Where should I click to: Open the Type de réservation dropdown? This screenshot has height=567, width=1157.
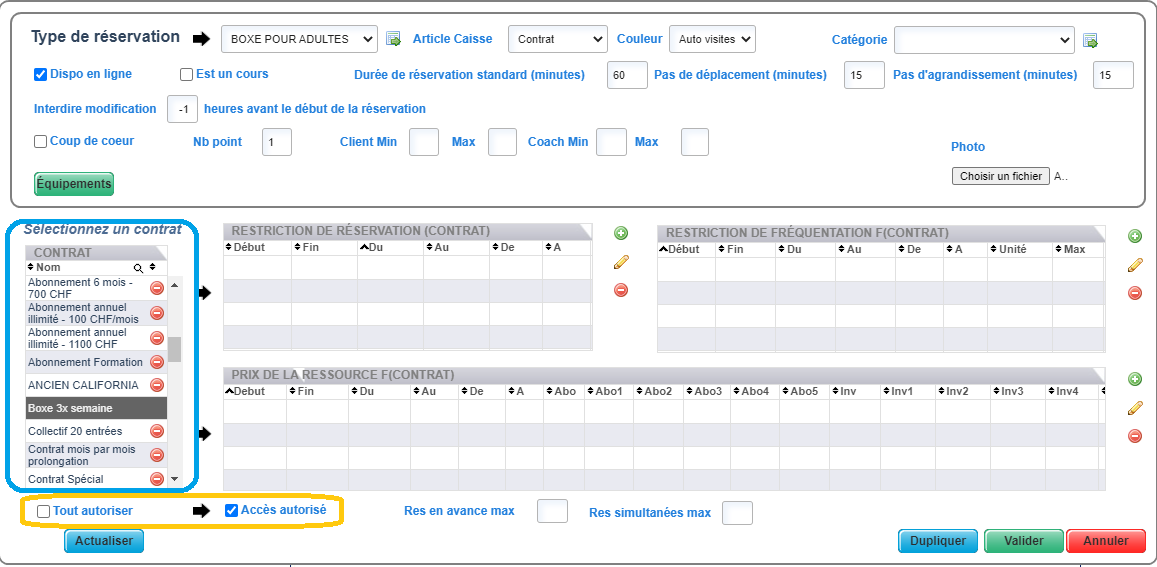tap(299, 39)
